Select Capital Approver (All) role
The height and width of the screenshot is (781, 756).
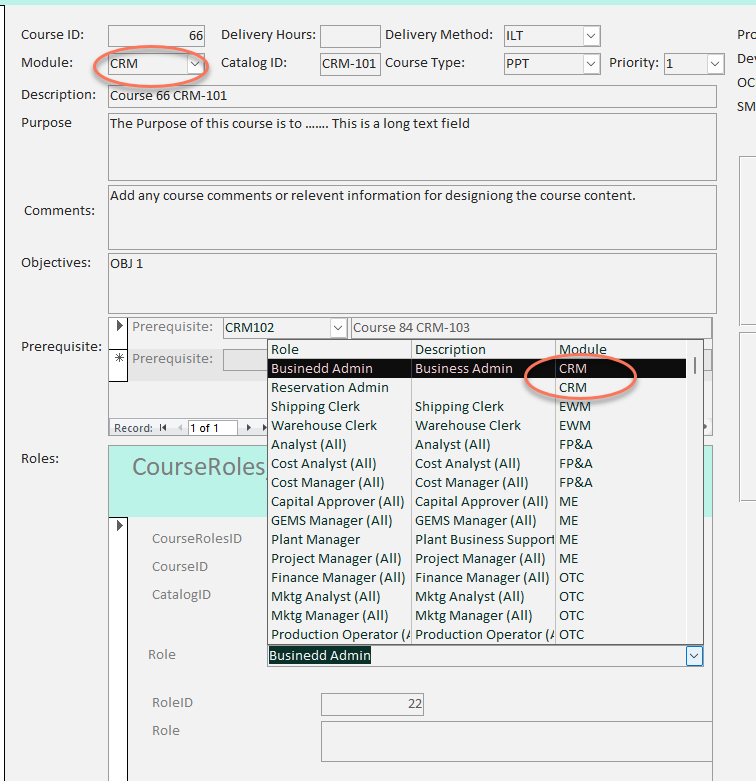click(x=477, y=501)
